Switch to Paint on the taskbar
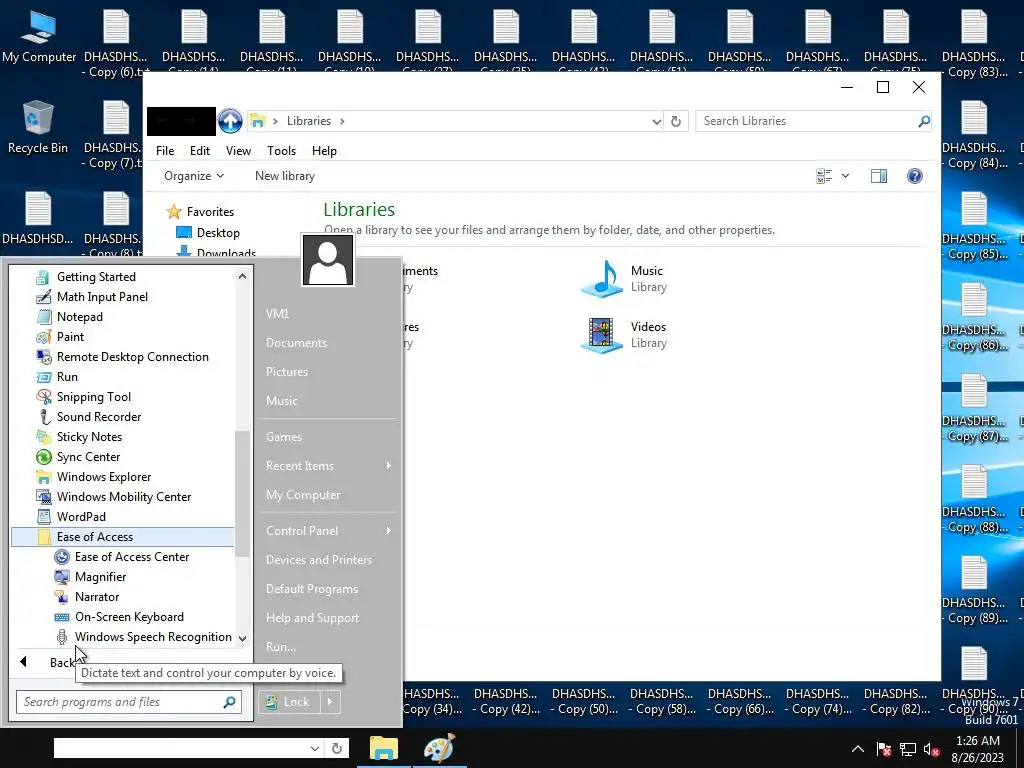Viewport: 1024px width, 768px height. [439, 748]
